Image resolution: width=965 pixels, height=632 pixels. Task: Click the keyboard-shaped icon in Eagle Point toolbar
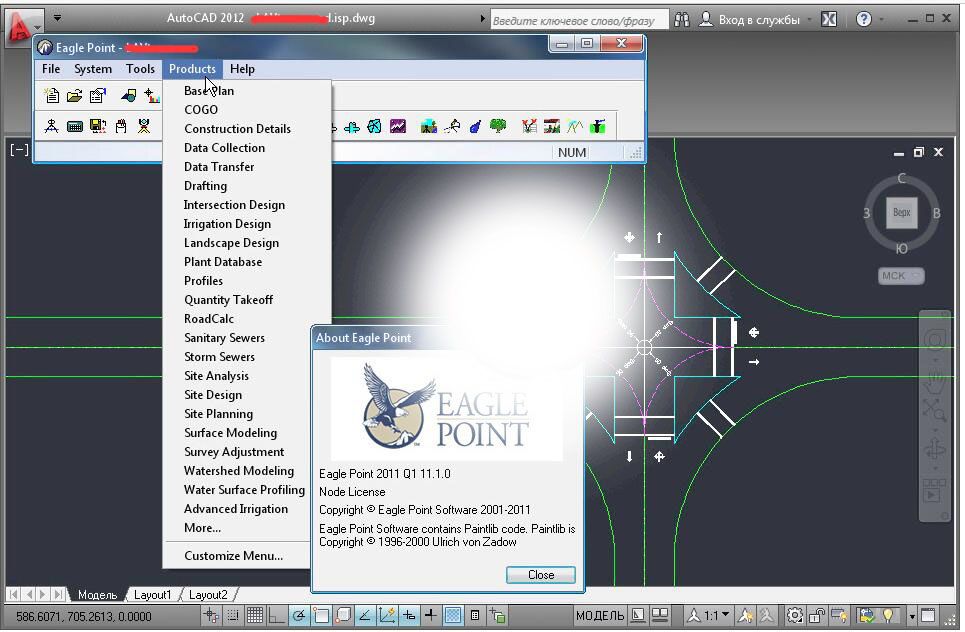pyautogui.click(x=74, y=127)
